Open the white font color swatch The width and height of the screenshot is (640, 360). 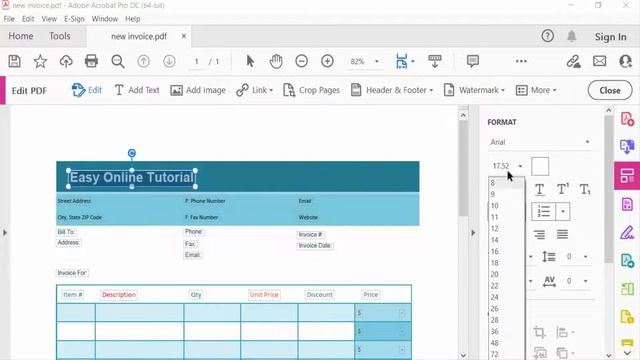pos(540,166)
